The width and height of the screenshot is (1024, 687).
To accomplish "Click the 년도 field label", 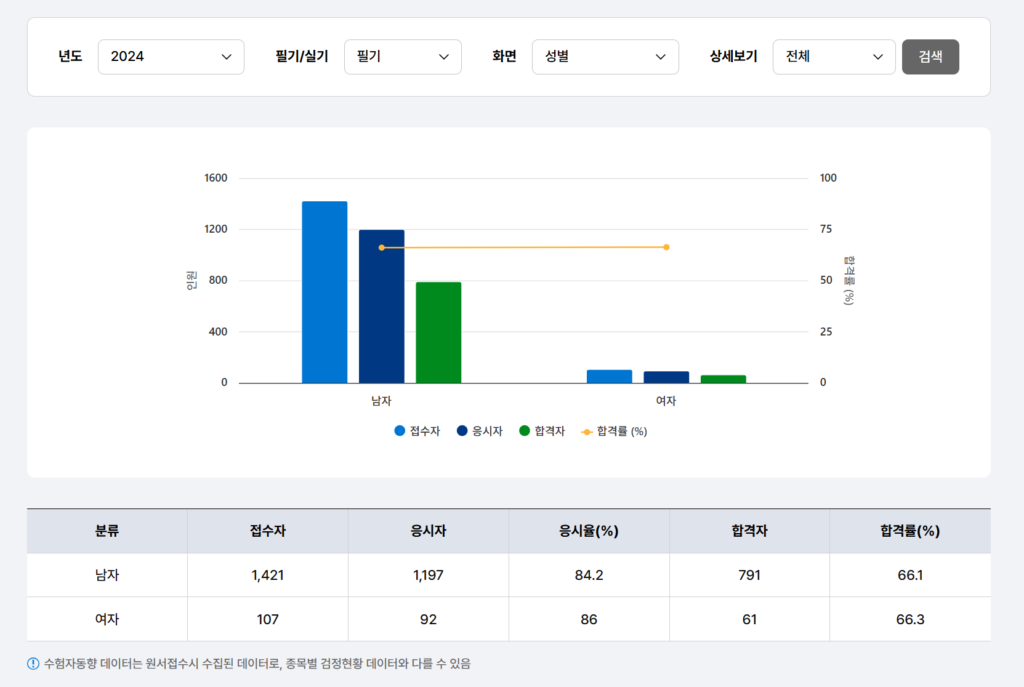I will [70, 57].
